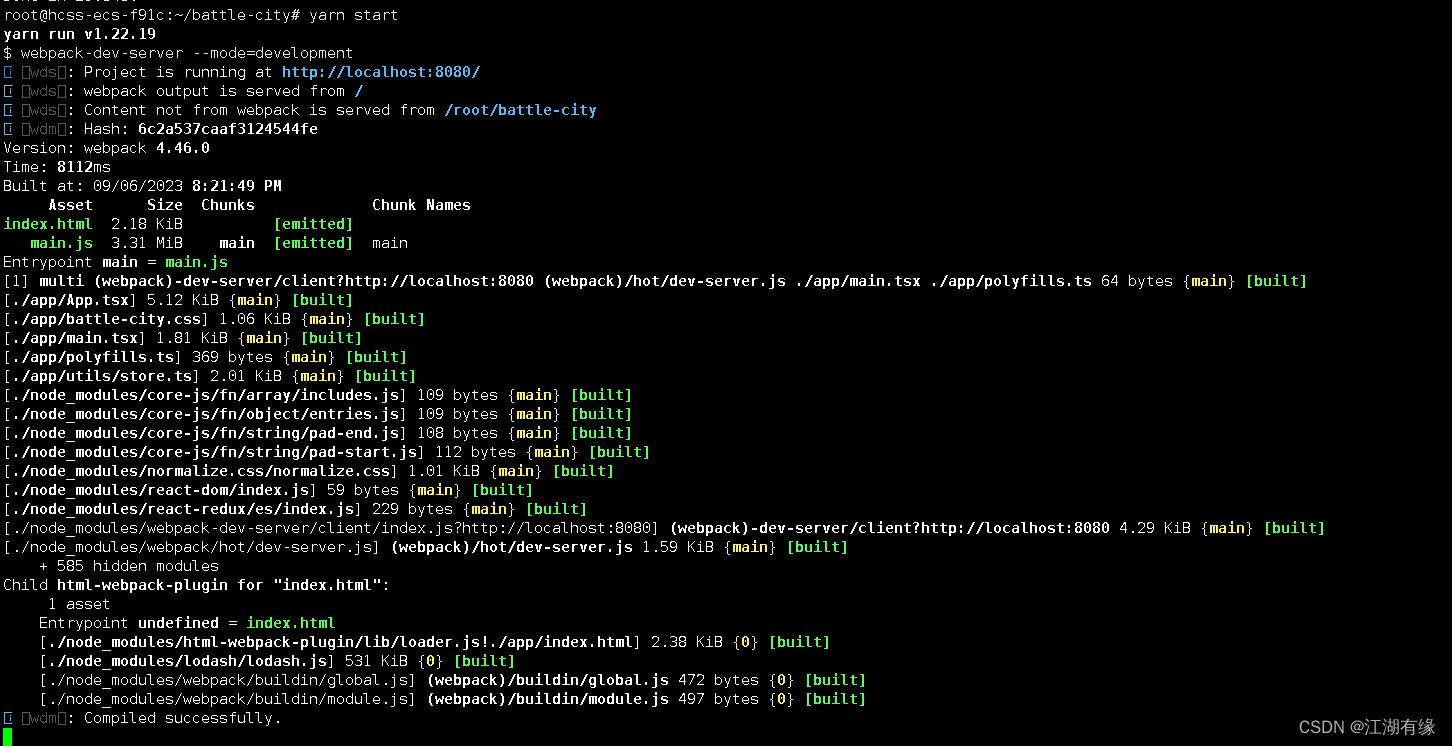Select the built-at timestamp 8:21:49 PM
Viewport: 1452px width, 746px height.
tap(237, 186)
